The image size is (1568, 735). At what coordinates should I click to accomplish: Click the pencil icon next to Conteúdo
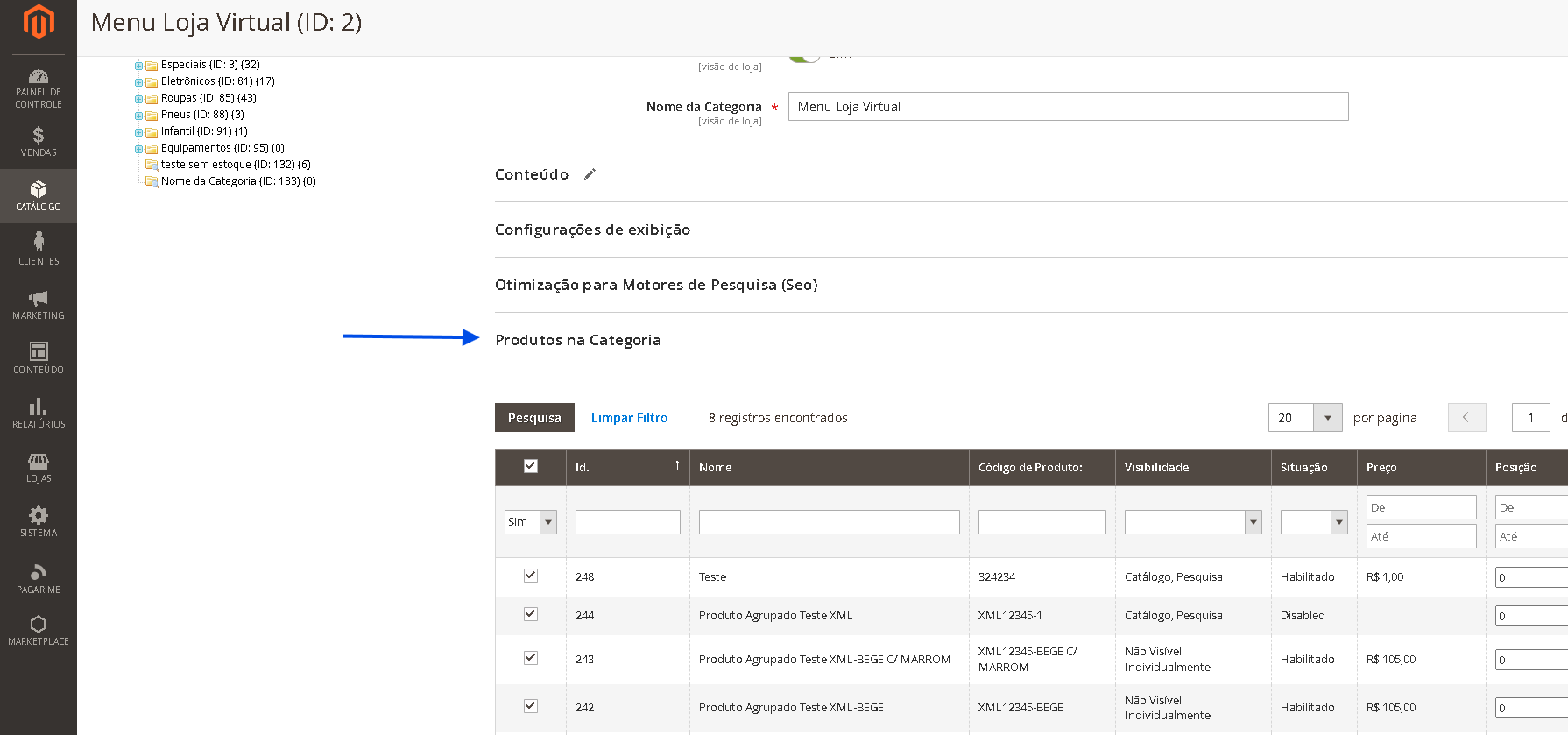pos(590,174)
